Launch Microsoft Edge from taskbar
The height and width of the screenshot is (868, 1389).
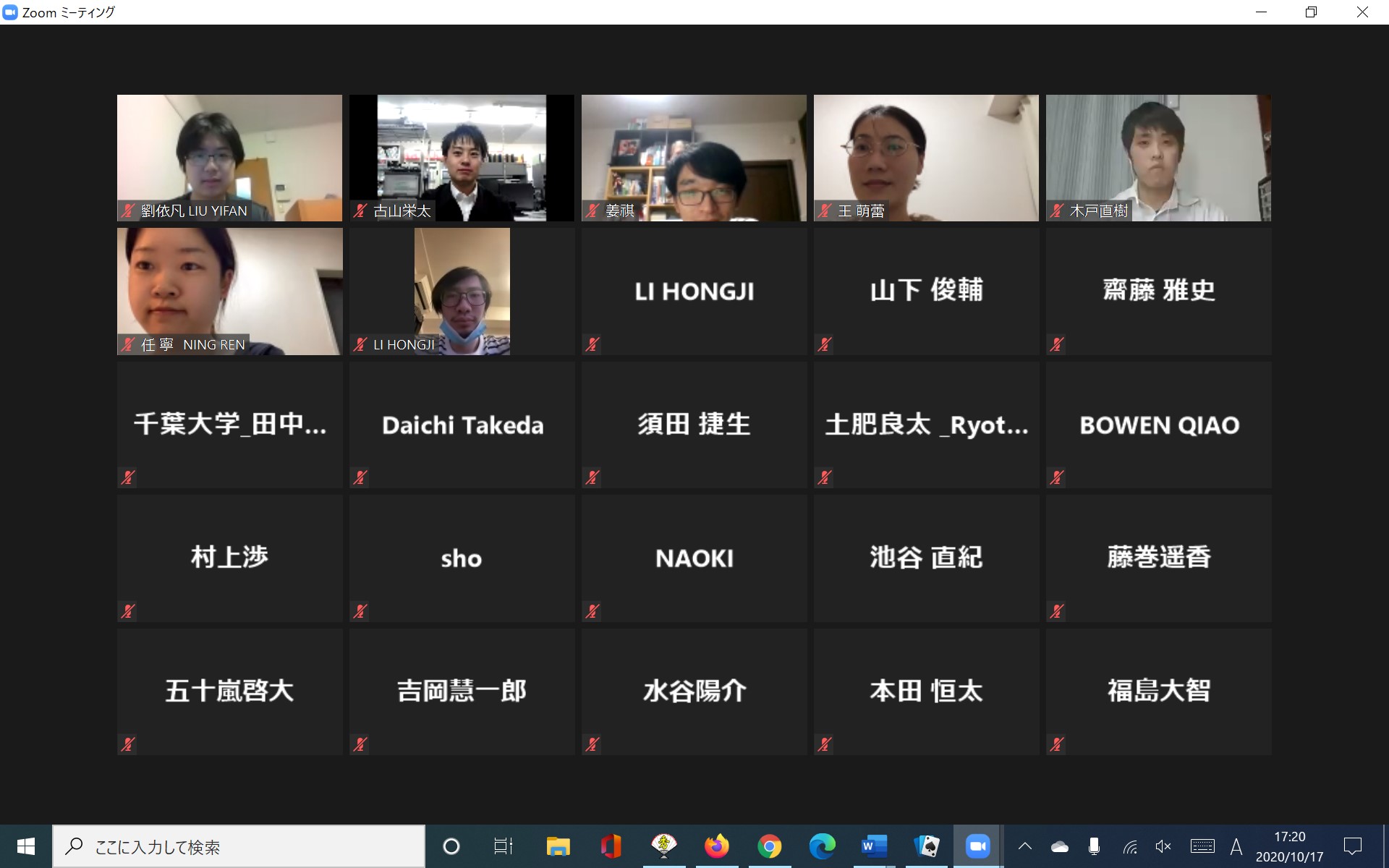(822, 846)
